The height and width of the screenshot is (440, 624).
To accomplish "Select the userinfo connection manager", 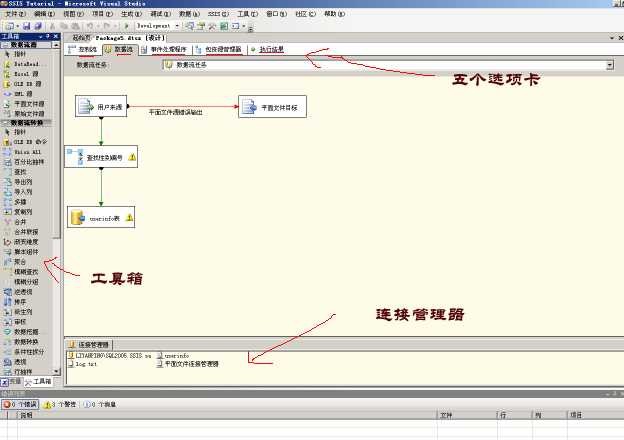I will click(x=173, y=356).
